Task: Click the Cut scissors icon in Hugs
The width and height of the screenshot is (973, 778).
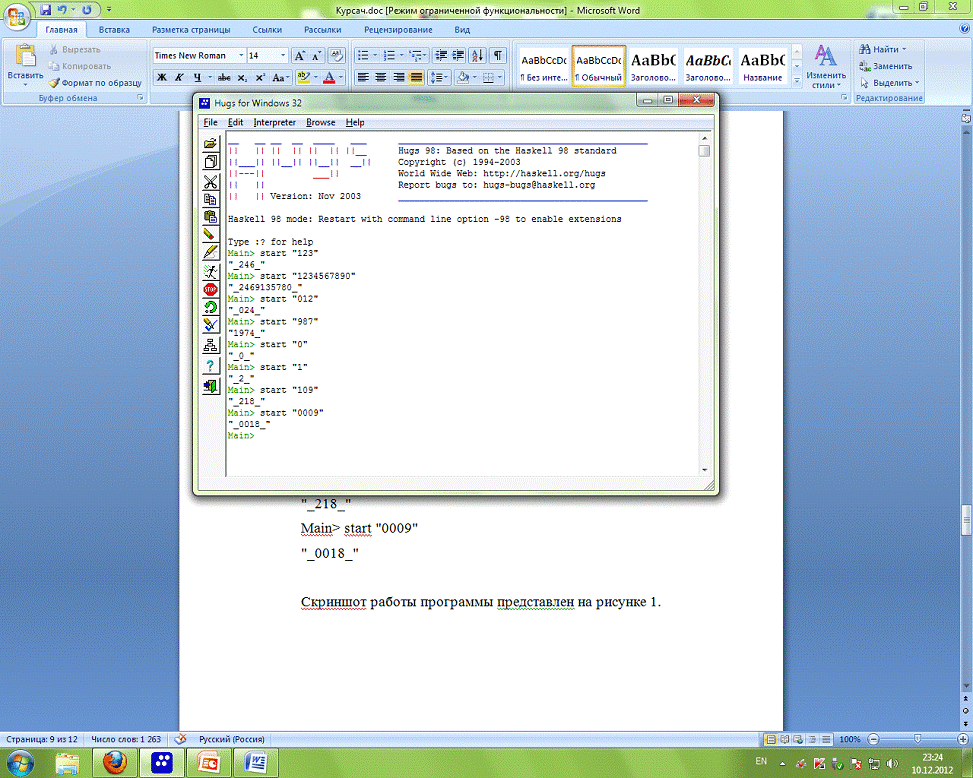Action: pyautogui.click(x=210, y=182)
